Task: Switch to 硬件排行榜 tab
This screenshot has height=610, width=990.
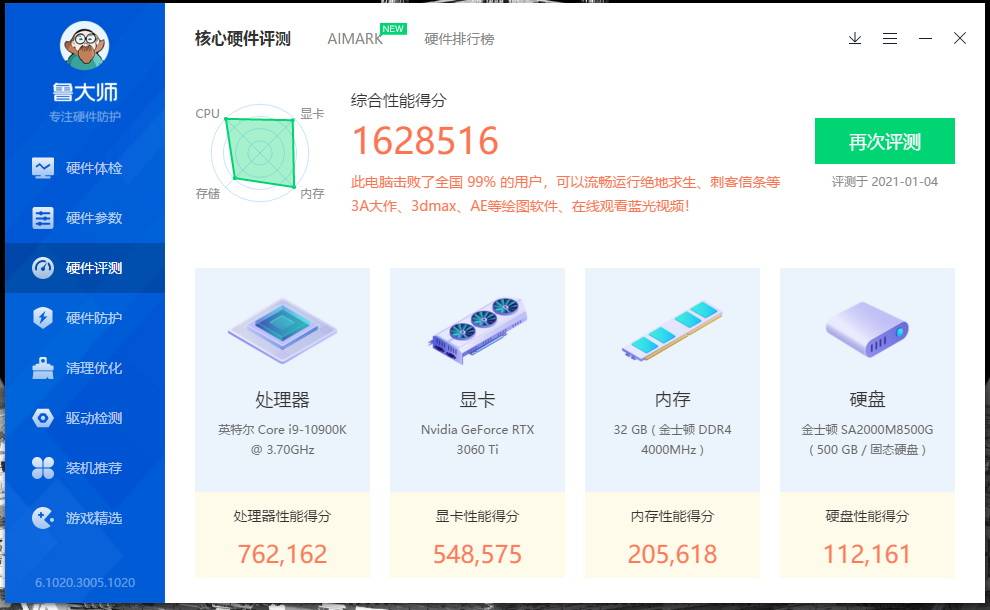Action: [x=460, y=39]
